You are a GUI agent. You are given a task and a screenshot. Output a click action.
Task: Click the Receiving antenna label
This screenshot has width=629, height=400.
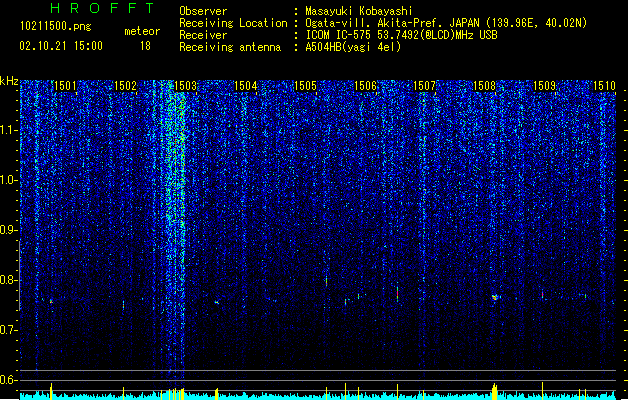[x=230, y=47]
